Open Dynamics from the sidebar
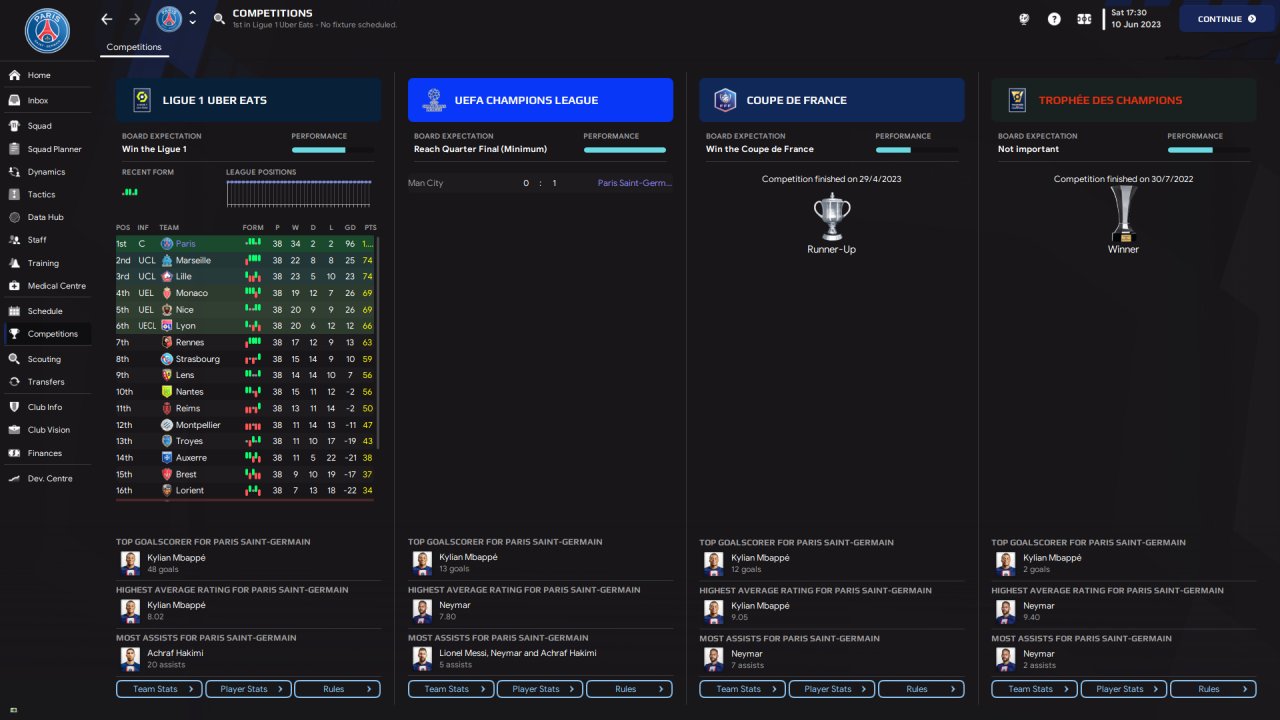The width and height of the screenshot is (1280, 720). pyautogui.click(x=47, y=172)
